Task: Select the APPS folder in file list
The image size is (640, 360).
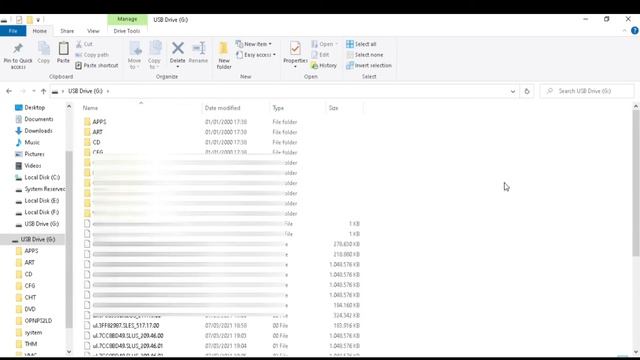Action: tap(99, 122)
